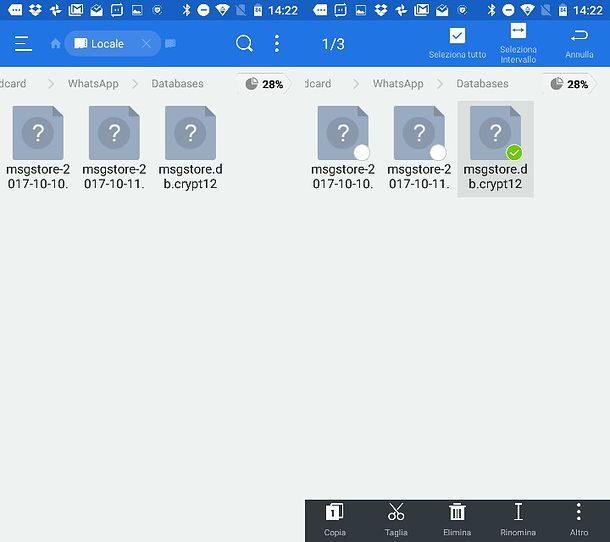This screenshot has height=542, width=610.
Task: Tick the empty circle on msgstore-2017-10-11
Action: (437, 152)
